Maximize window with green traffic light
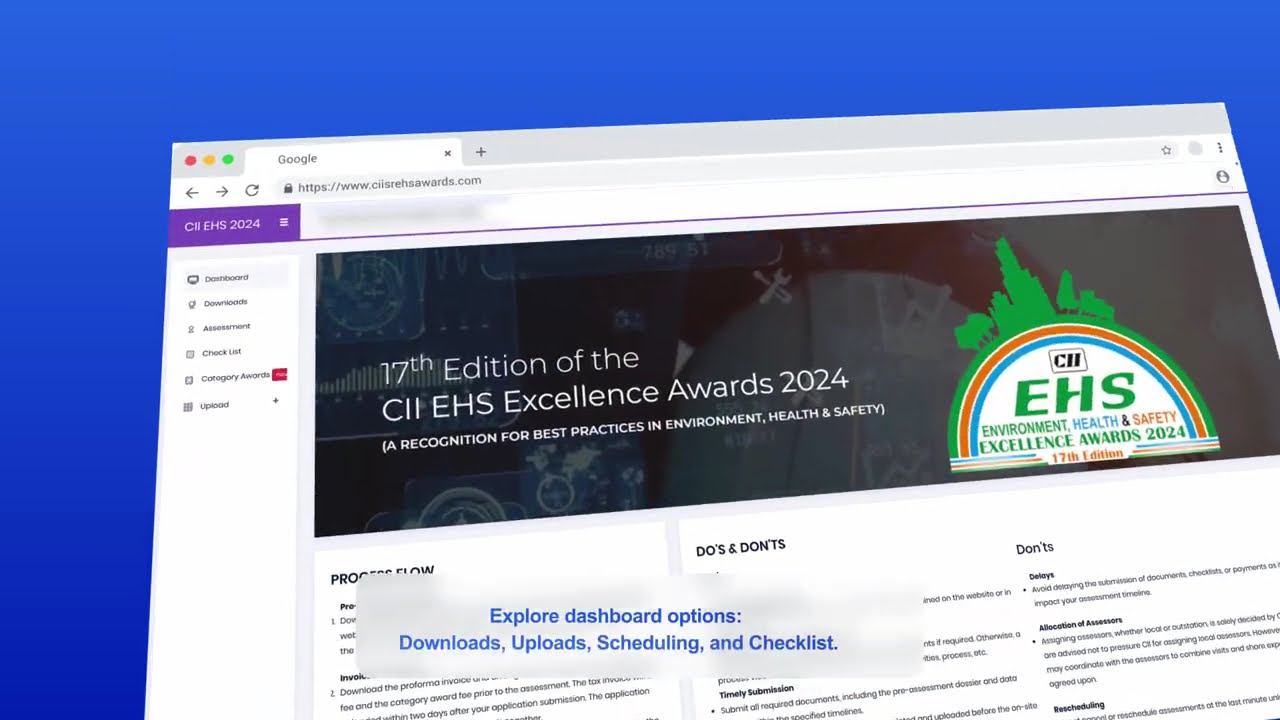The width and height of the screenshot is (1280, 720). click(x=228, y=160)
